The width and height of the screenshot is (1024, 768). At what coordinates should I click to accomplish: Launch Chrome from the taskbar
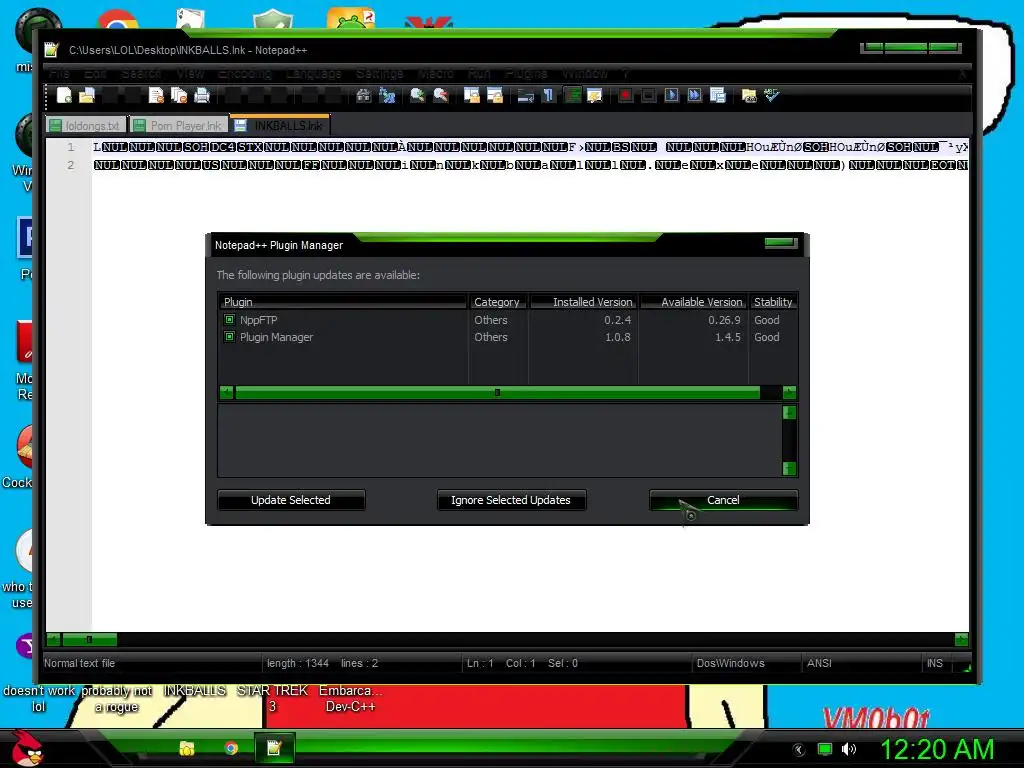231,748
